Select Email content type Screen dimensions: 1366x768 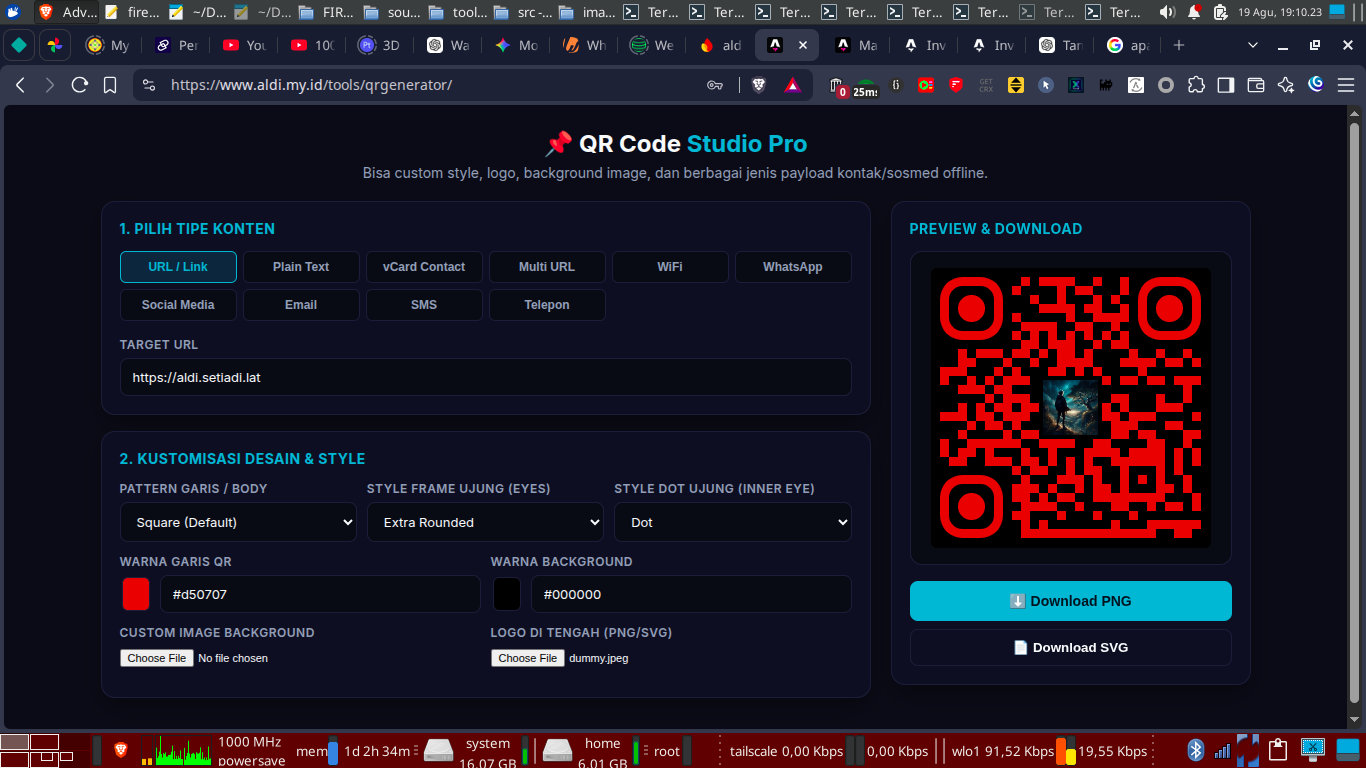click(301, 305)
